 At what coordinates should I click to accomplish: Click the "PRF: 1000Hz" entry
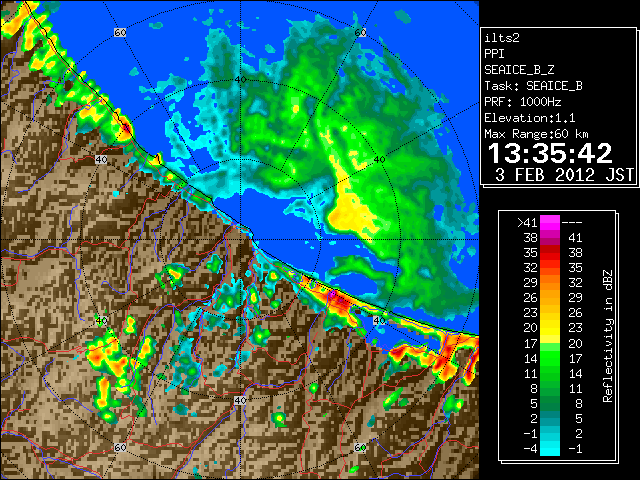[x=523, y=102]
